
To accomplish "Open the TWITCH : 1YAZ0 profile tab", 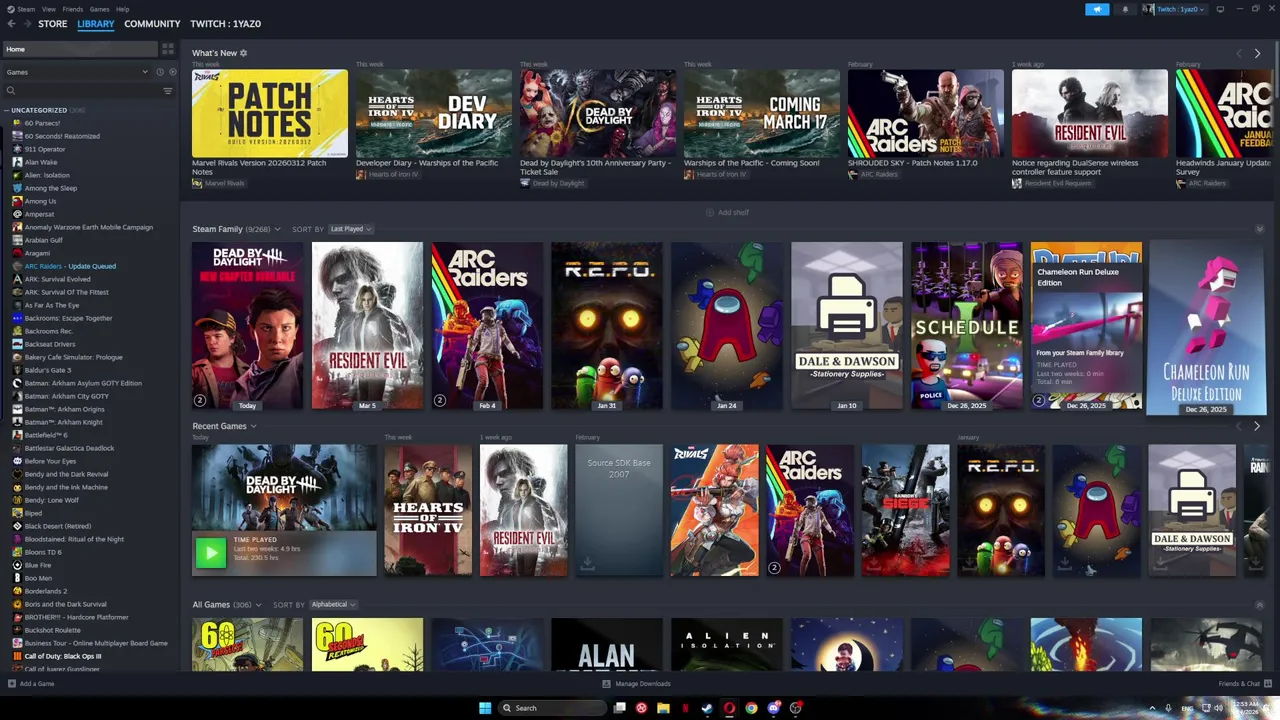I will point(226,24).
